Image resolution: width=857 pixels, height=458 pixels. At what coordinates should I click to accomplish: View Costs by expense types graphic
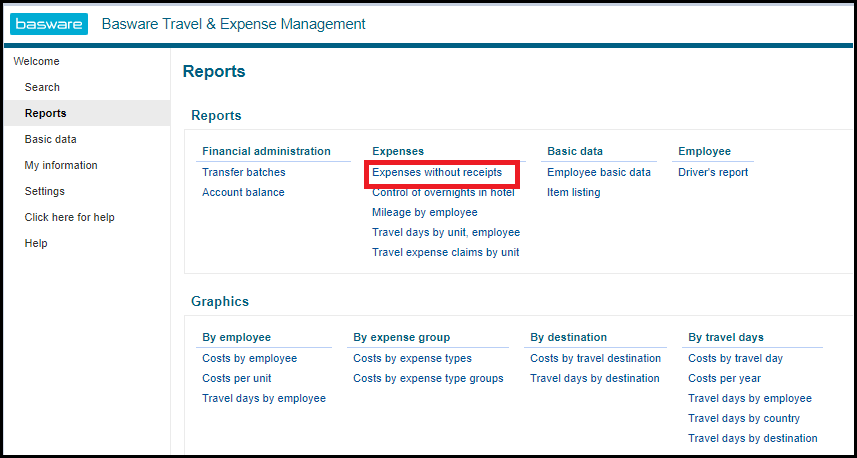[412, 358]
